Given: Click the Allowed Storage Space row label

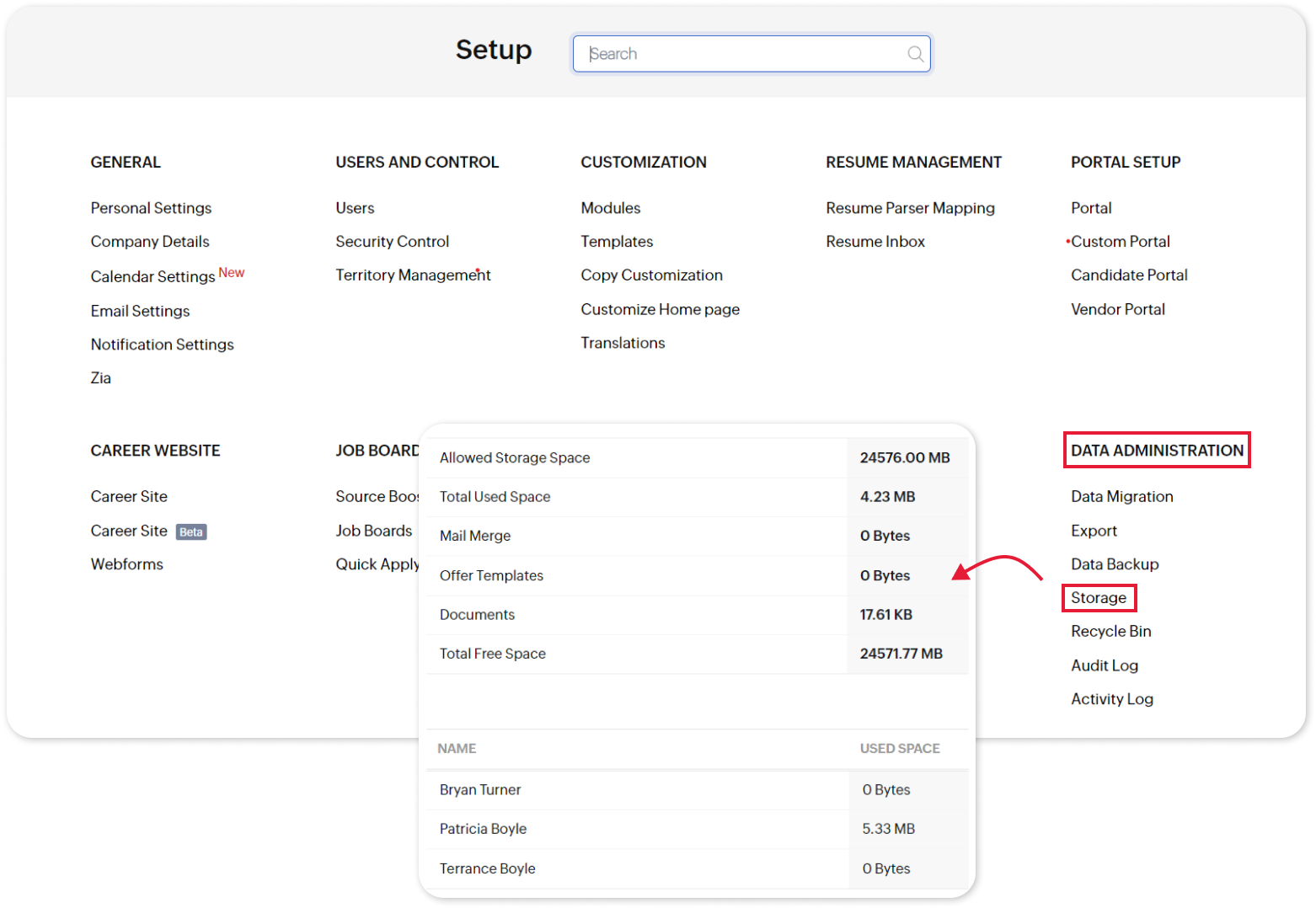Looking at the screenshot, I should pos(515,458).
